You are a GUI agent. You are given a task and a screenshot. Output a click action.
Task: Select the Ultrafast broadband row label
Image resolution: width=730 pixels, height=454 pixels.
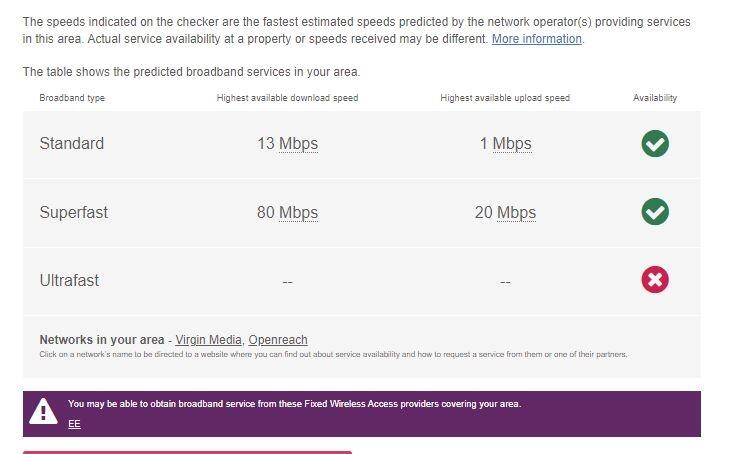pos(69,281)
